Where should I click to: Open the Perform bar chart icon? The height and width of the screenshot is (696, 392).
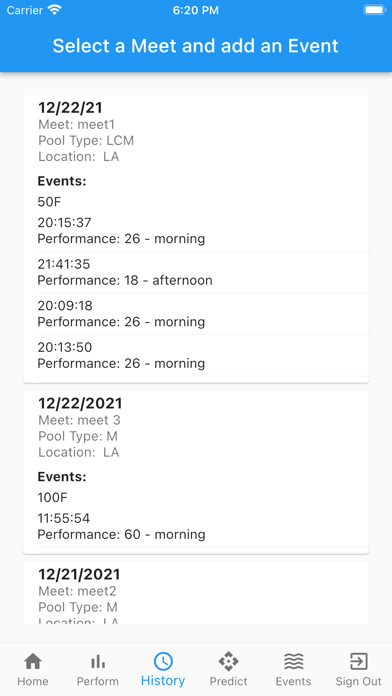(x=98, y=662)
